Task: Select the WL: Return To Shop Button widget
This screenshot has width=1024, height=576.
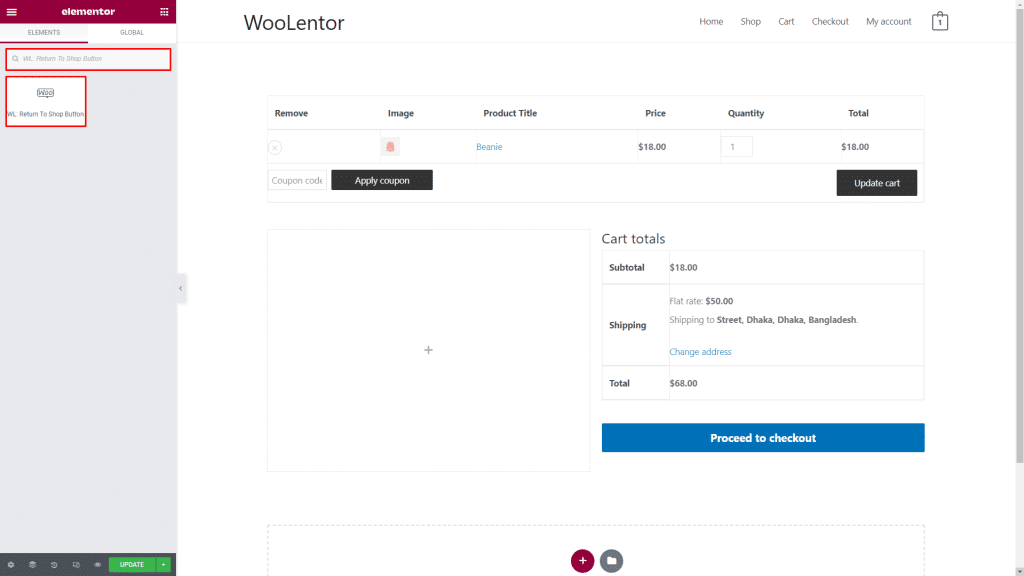Action: tap(46, 101)
